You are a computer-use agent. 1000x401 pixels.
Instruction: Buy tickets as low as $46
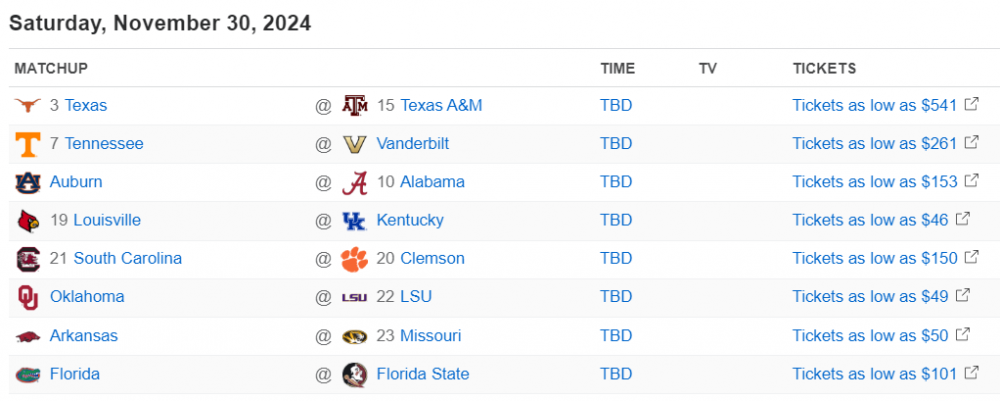coord(870,220)
